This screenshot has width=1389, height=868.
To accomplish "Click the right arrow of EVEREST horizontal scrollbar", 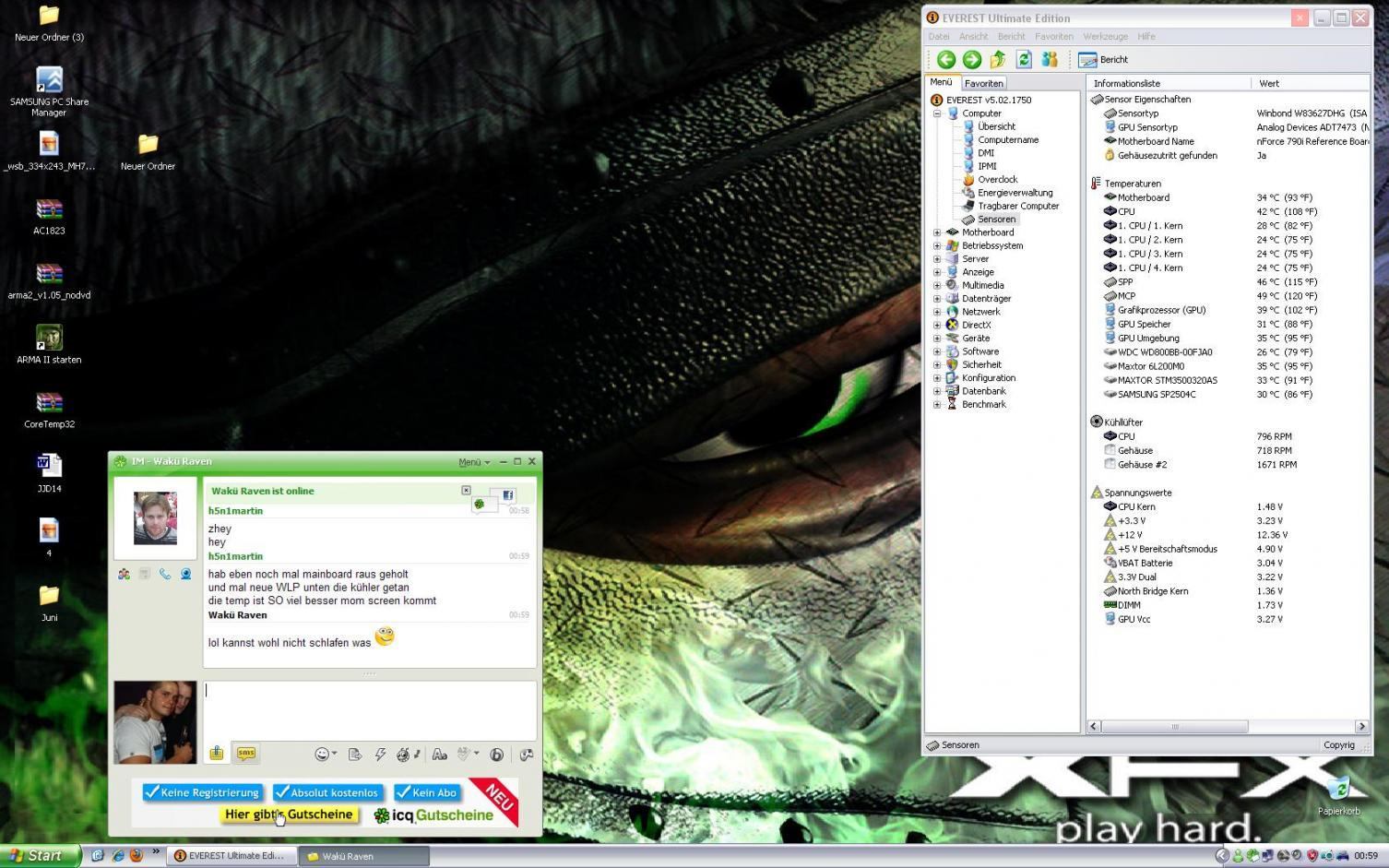I will [x=1361, y=727].
